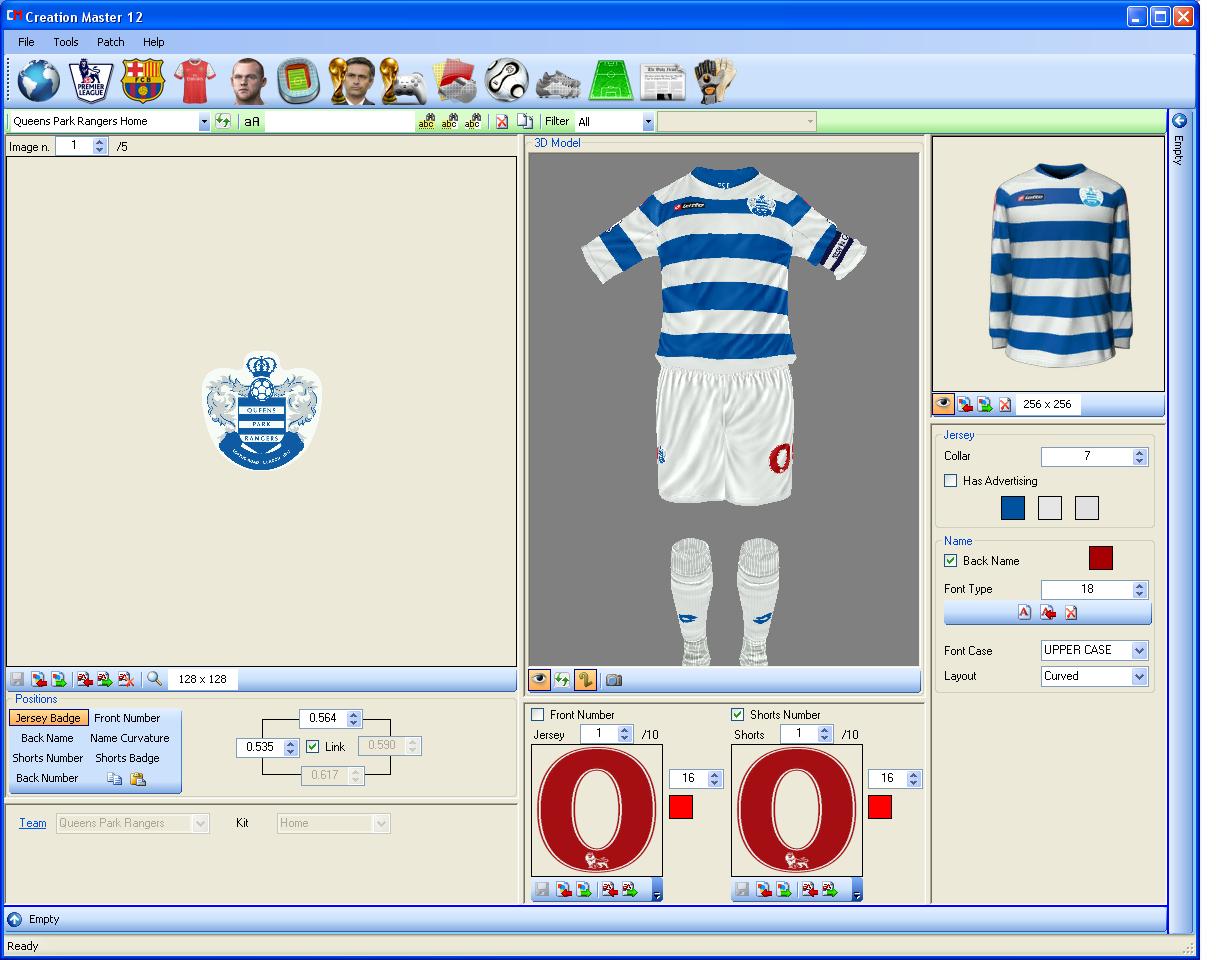Open the Font Case dropdown
Image resolution: width=1216 pixels, height=960 pixels.
pyautogui.click(x=1093, y=650)
